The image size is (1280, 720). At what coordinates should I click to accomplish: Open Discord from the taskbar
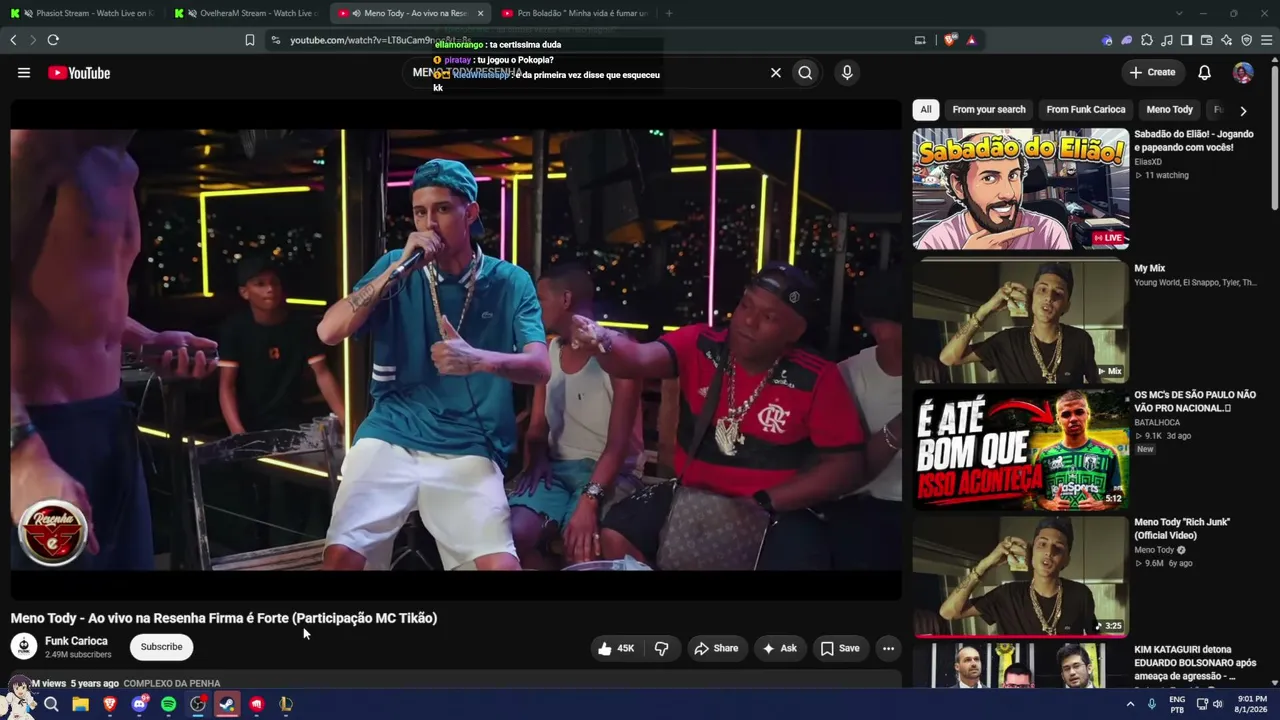(139, 704)
